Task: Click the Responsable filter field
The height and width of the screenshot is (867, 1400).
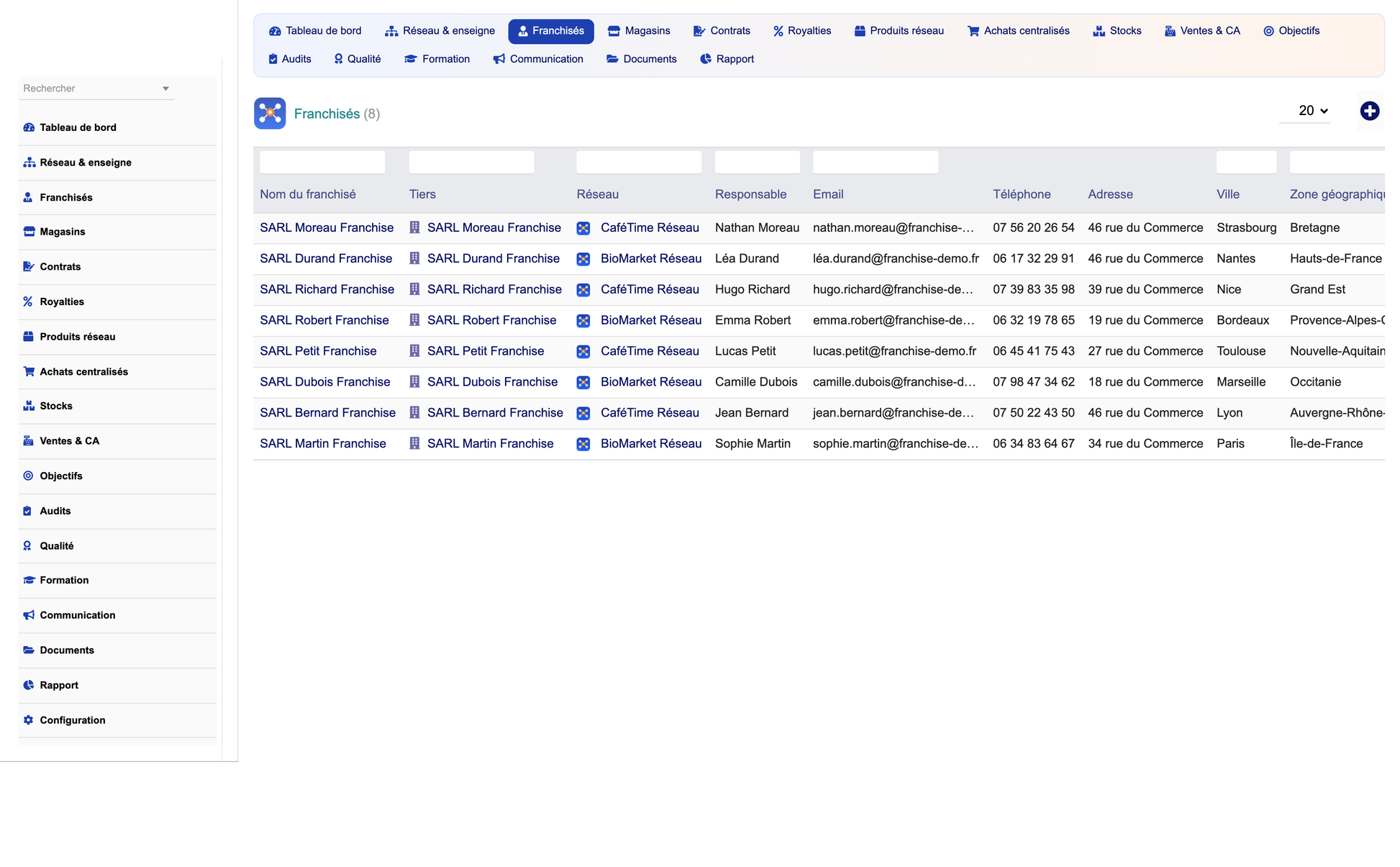Action: (x=757, y=162)
